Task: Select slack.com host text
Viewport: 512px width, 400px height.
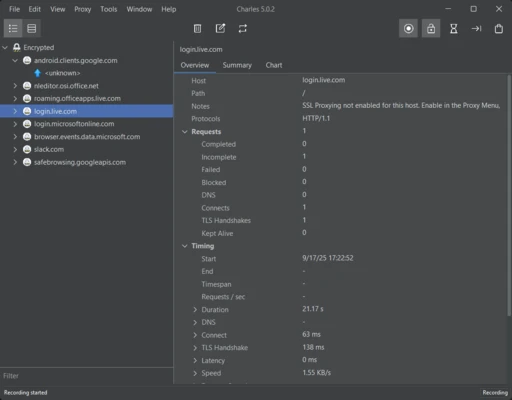Action: [x=49, y=149]
